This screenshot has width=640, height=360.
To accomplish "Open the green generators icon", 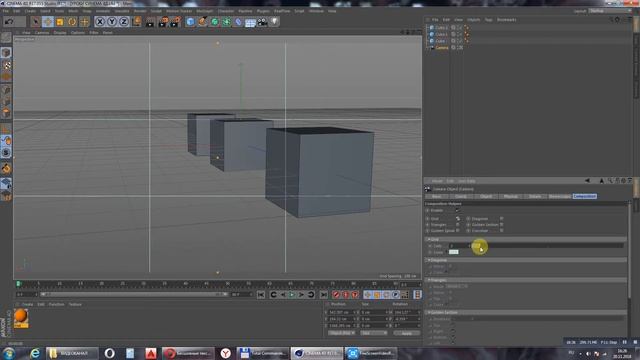I will coord(214,22).
